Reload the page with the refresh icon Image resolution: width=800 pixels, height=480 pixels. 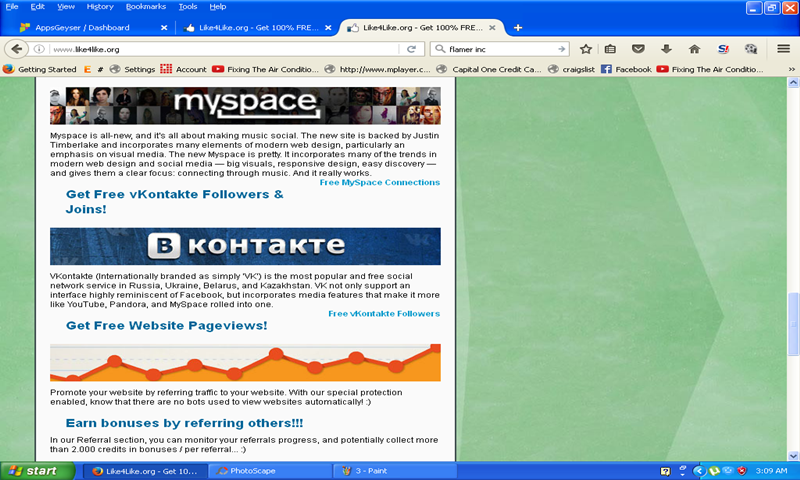410,49
